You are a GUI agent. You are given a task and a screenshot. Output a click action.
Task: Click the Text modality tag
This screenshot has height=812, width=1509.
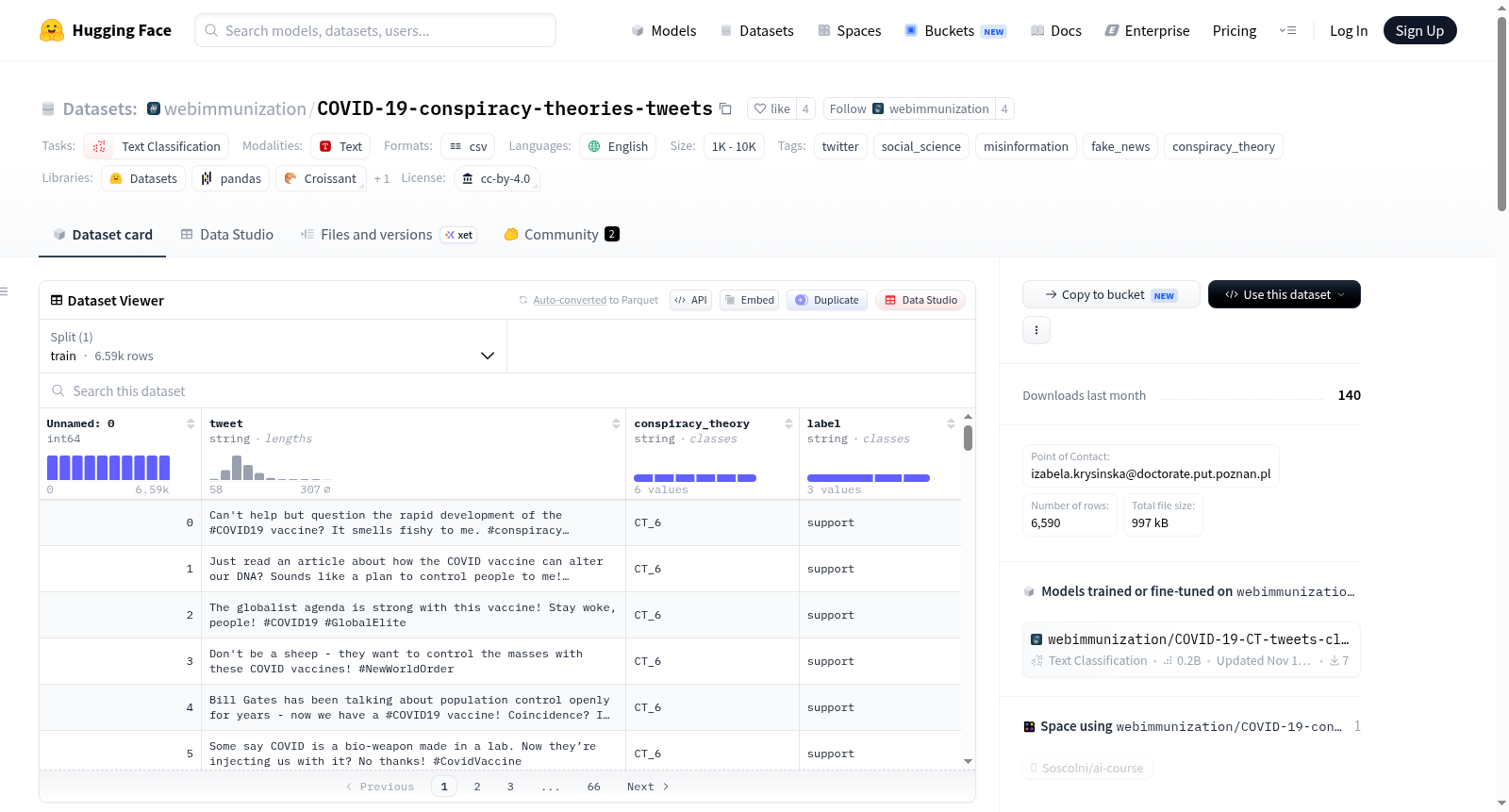click(x=340, y=146)
